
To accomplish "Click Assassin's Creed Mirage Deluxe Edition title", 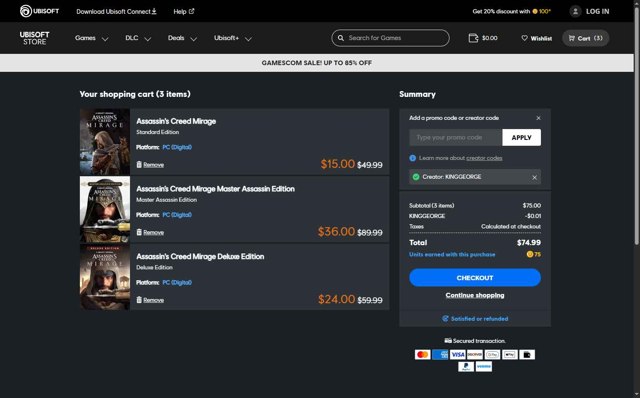I will click(x=200, y=257).
